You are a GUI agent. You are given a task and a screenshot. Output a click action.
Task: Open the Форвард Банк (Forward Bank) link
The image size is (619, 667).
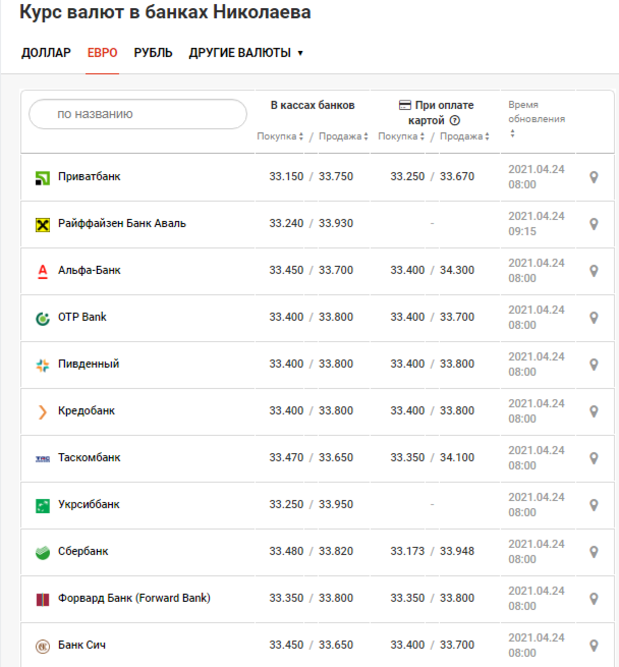tap(134, 598)
